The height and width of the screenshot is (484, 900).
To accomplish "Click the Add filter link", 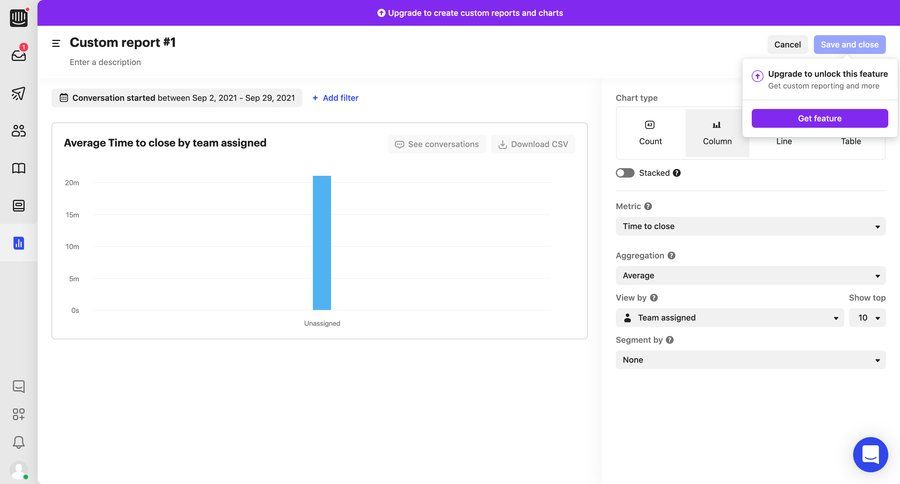I will click(335, 98).
